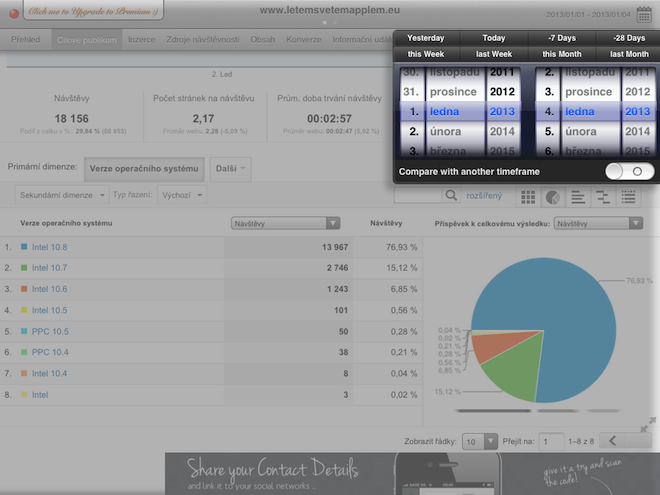Click green color square for Intel 10.7
The image size is (660, 495).
pos(24,268)
